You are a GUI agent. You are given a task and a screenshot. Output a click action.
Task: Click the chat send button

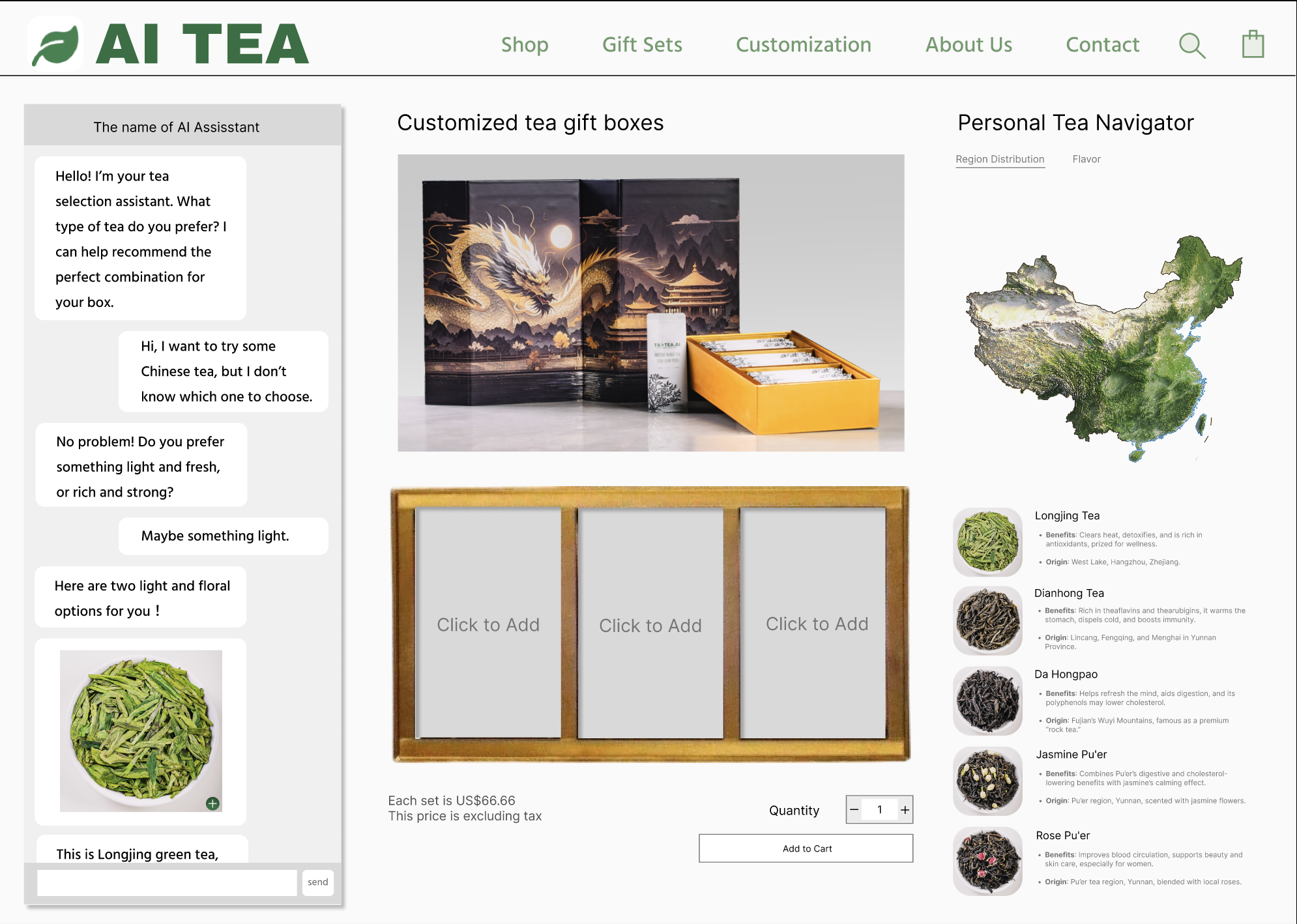[x=317, y=882]
